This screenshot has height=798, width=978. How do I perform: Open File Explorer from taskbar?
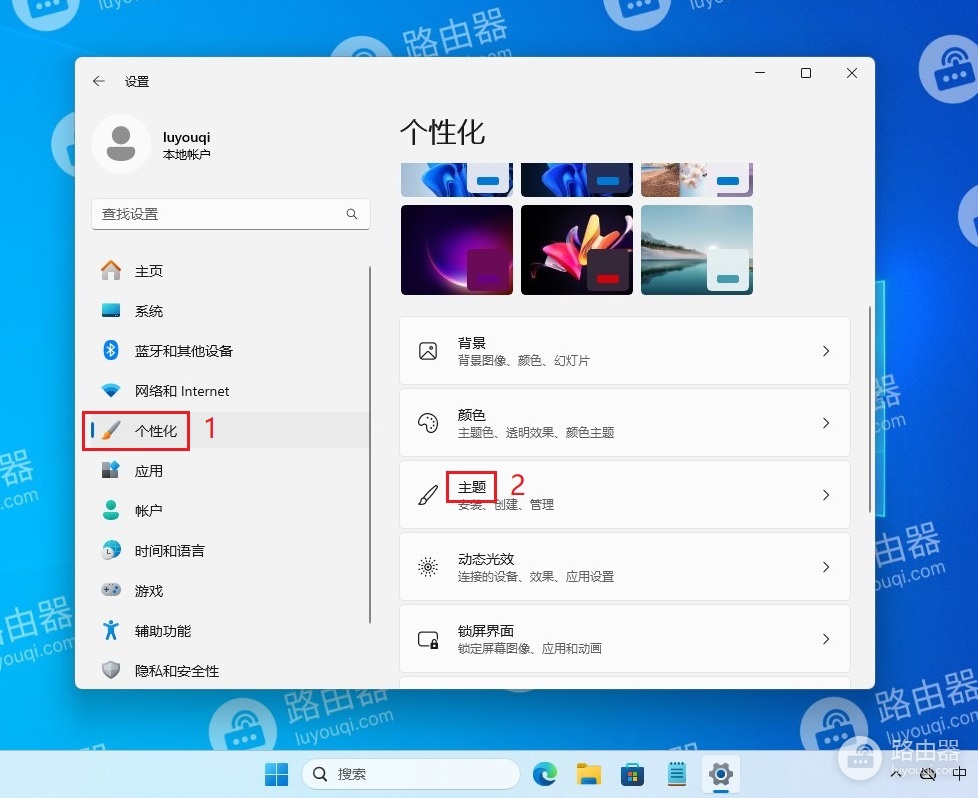point(588,774)
